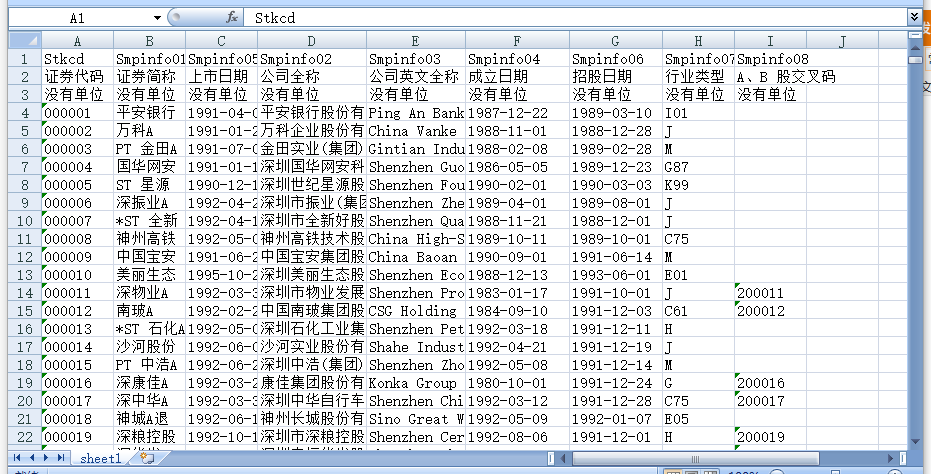Click the formula bar containing Stkcd
This screenshot has width=931, height=474.
point(575,18)
